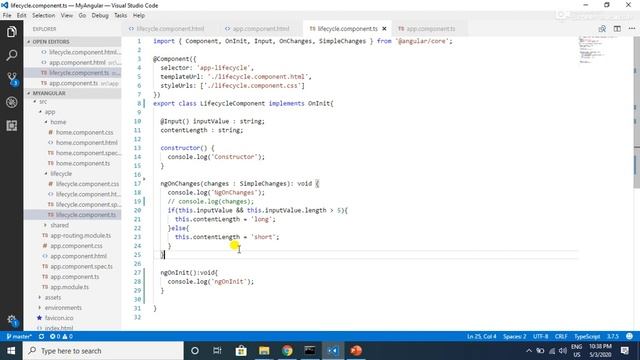Open Task View on the taskbar
The image size is (640, 360).
[x=217, y=351]
